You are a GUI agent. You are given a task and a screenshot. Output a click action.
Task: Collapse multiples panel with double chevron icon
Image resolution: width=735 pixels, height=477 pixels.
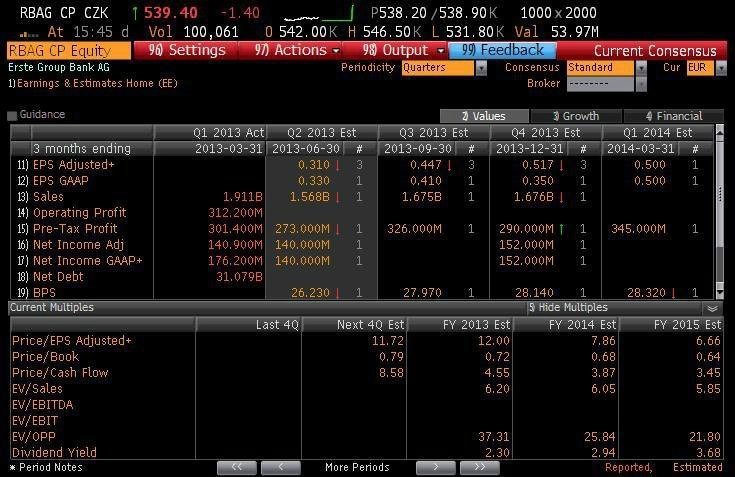(x=712, y=308)
